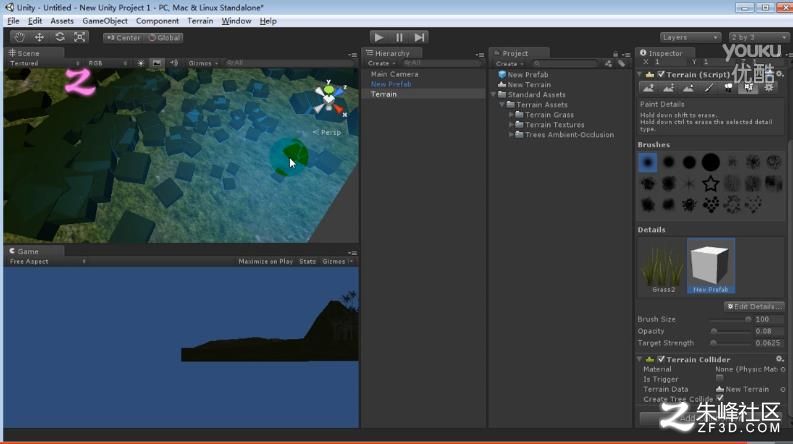793x444 pixels.
Task: Toggle scene game overlay image icon
Action: [x=157, y=63]
